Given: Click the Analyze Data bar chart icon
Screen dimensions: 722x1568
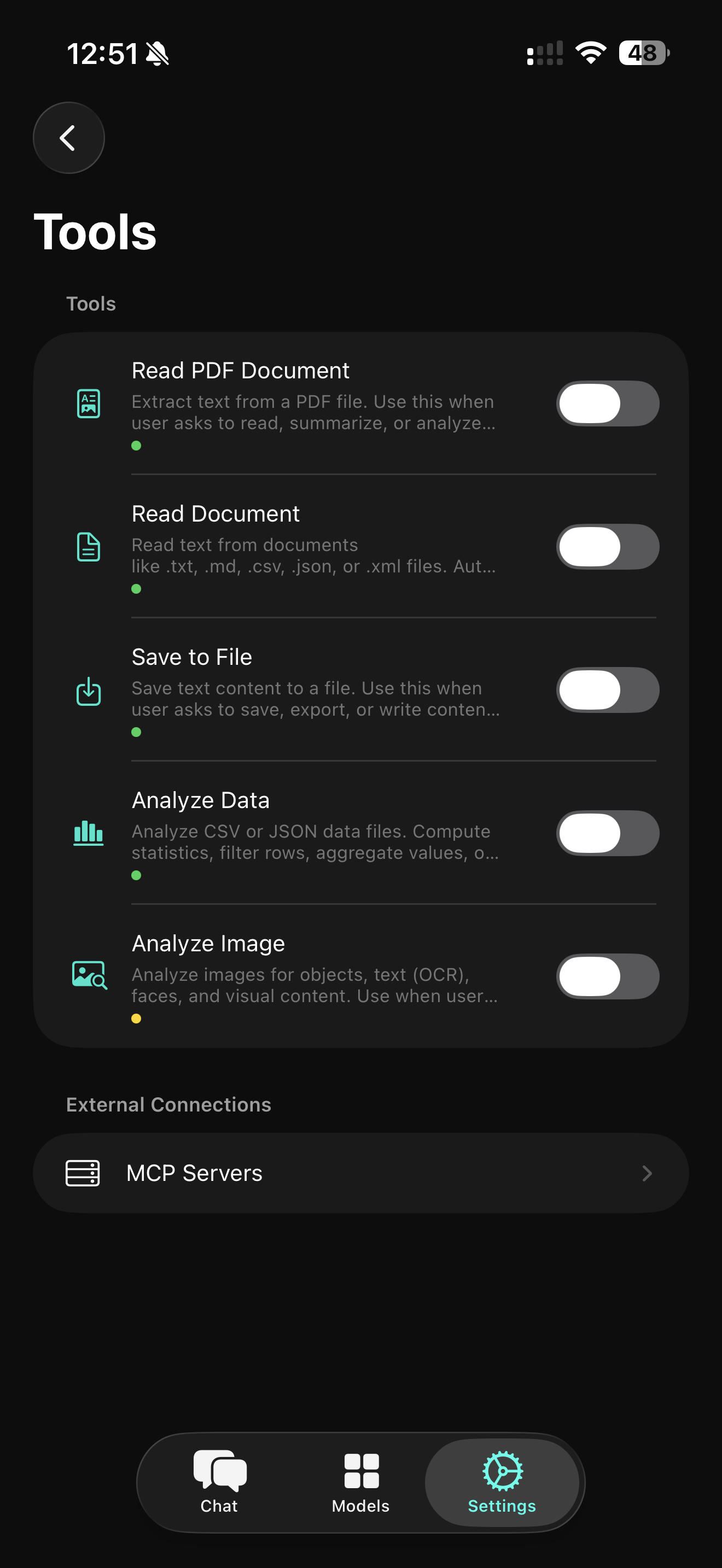Looking at the screenshot, I should point(88,834).
